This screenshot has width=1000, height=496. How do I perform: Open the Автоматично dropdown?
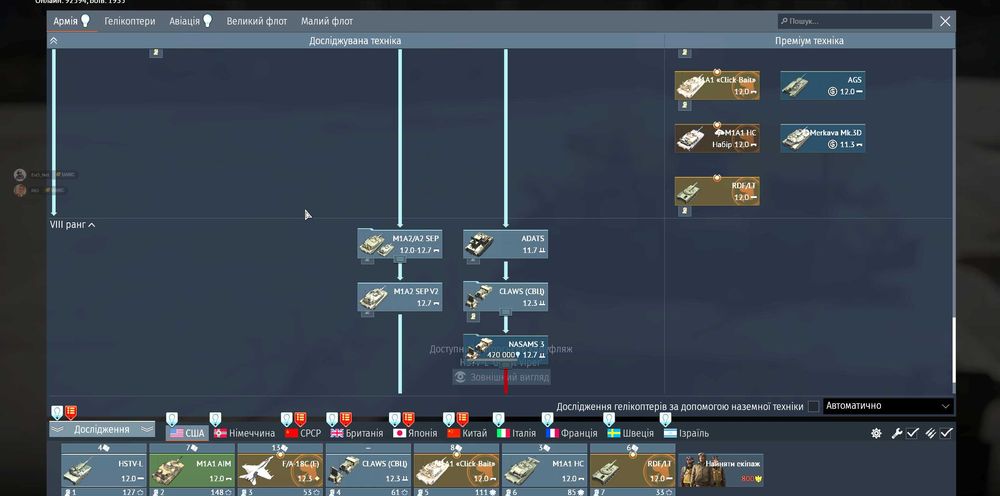[888, 406]
